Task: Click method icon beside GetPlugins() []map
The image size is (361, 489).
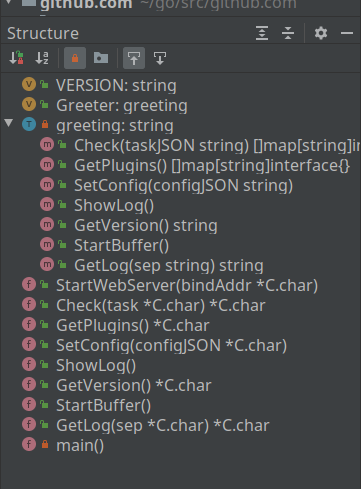Action: point(47,165)
